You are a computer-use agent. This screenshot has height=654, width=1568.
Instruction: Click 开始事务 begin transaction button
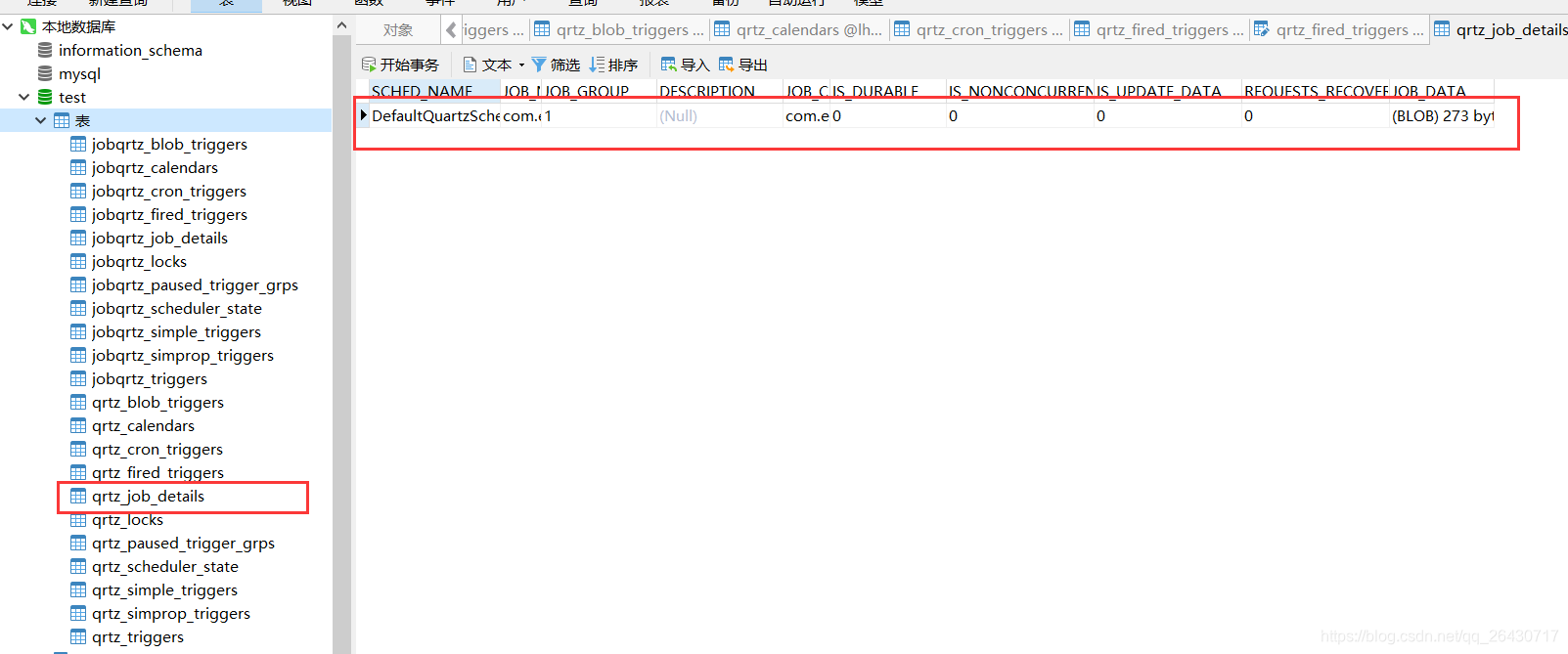[400, 65]
